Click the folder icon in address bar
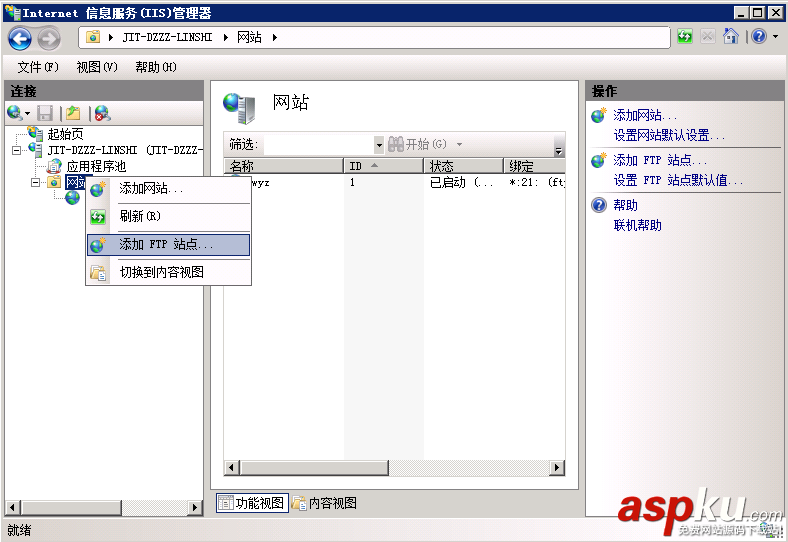 93,37
